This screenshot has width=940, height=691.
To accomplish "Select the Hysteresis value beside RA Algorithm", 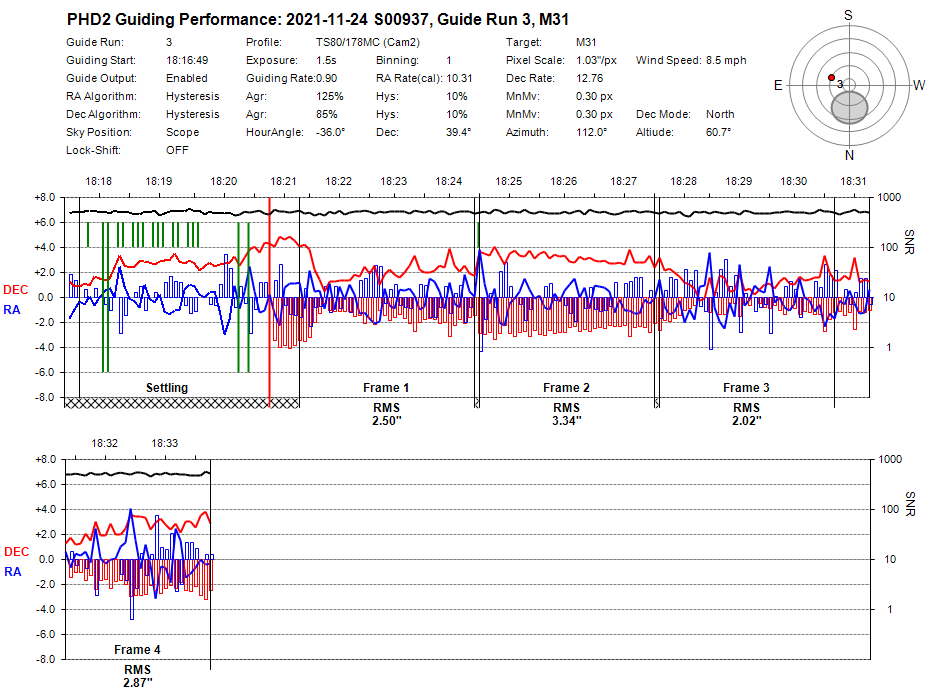I will pos(192,96).
